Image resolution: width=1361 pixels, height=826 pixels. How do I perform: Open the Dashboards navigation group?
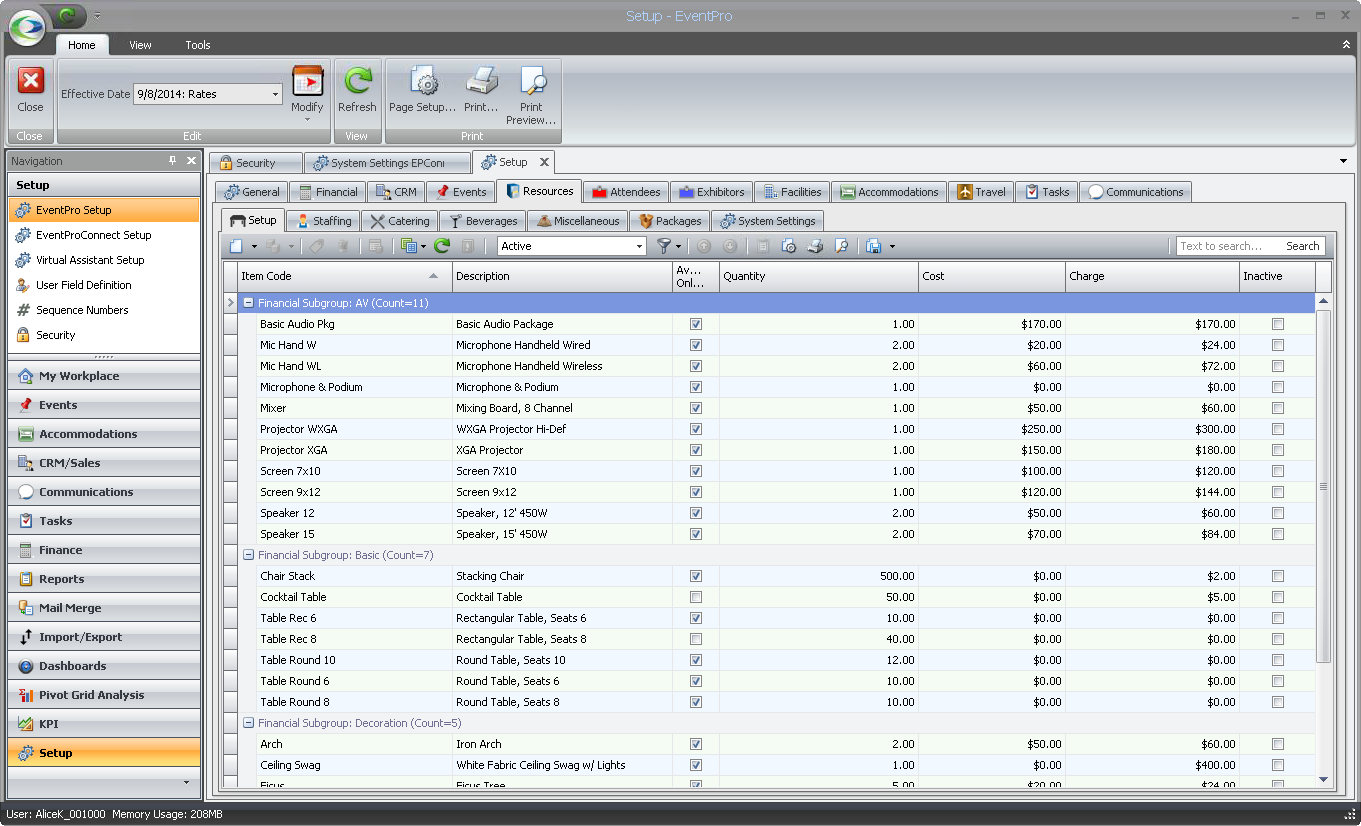coord(104,666)
